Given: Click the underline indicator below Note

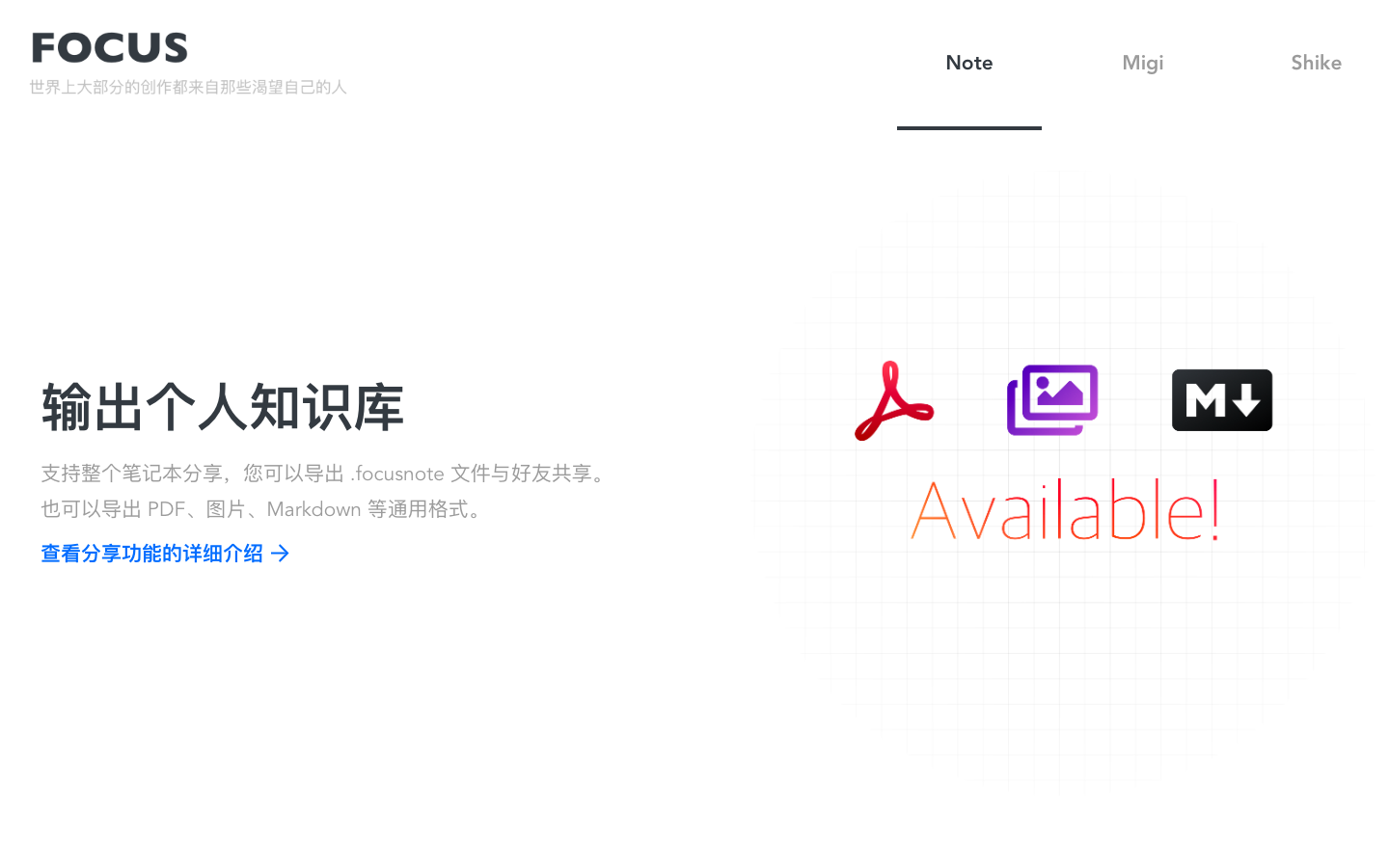Looking at the screenshot, I should coord(968,128).
